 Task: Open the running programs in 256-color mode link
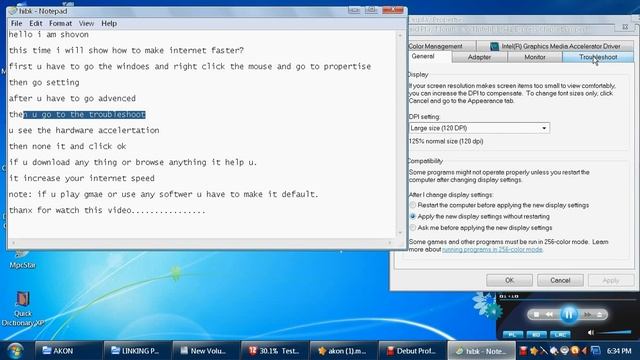tap(492, 249)
